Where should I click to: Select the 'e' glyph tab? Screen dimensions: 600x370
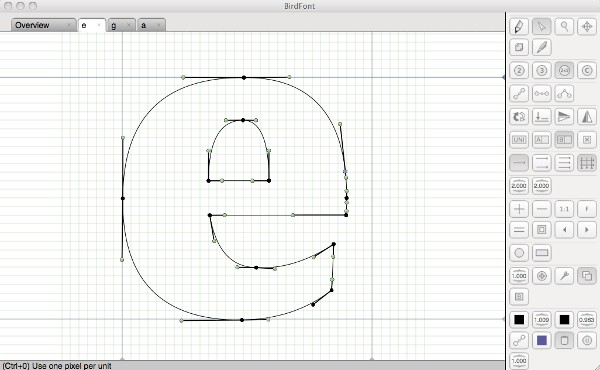coord(92,25)
